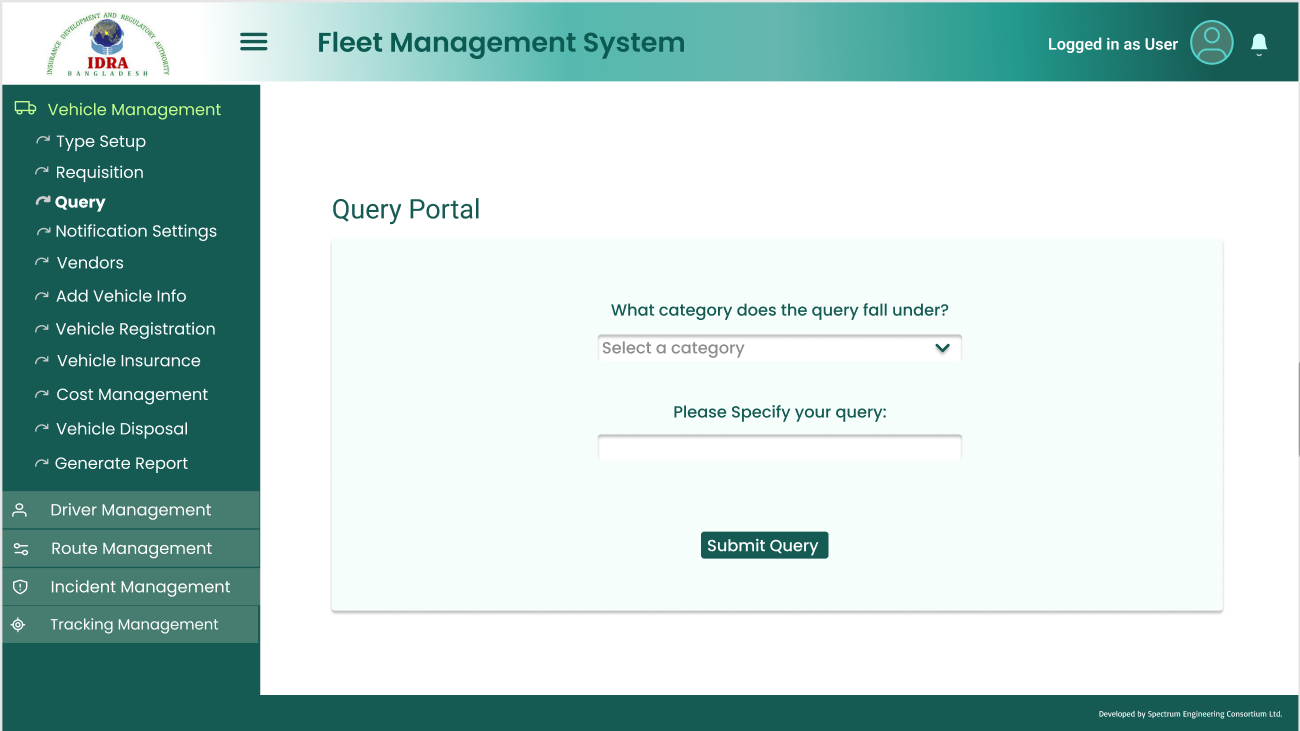Toggle the hamburger menu icon
The image size is (1300, 731).
(254, 42)
